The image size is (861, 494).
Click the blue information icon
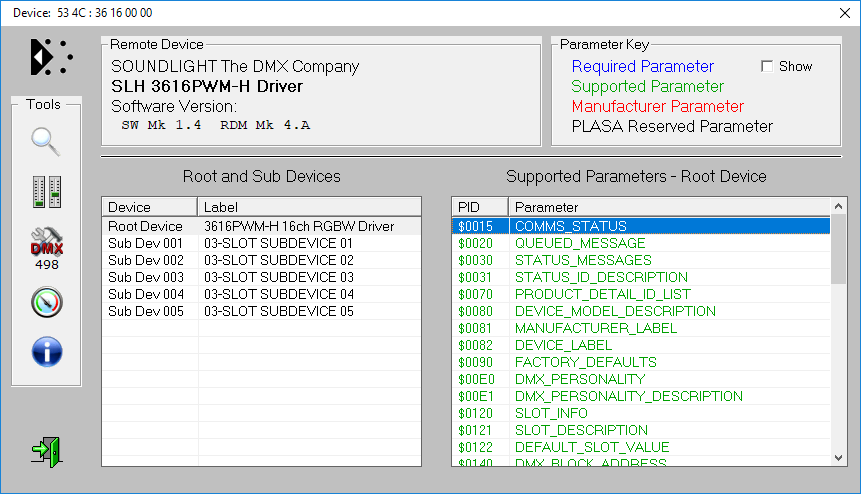[46, 351]
